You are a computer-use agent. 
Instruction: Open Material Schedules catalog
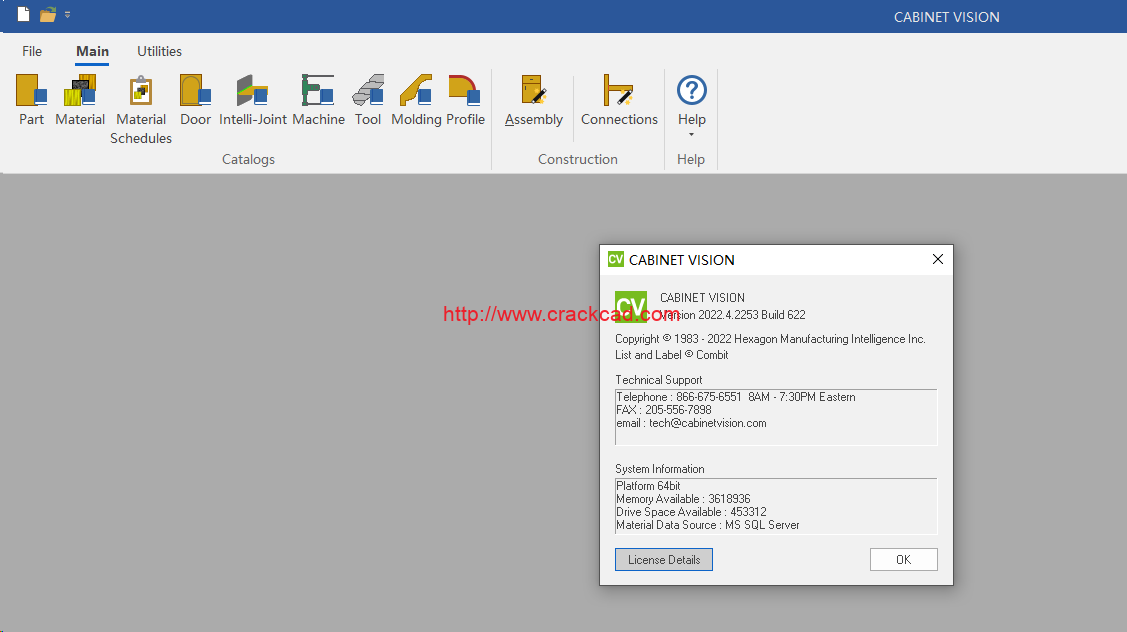pos(141,109)
